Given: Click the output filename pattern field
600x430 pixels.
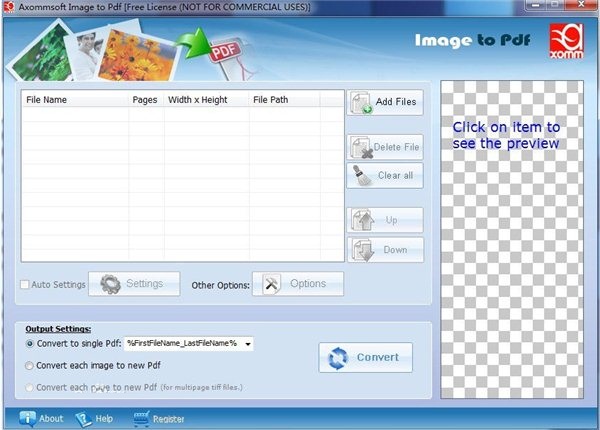Looking at the screenshot, I should (188, 344).
